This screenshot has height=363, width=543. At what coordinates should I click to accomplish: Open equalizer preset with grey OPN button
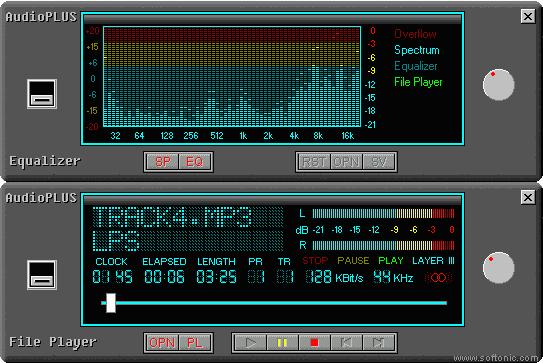click(x=346, y=162)
